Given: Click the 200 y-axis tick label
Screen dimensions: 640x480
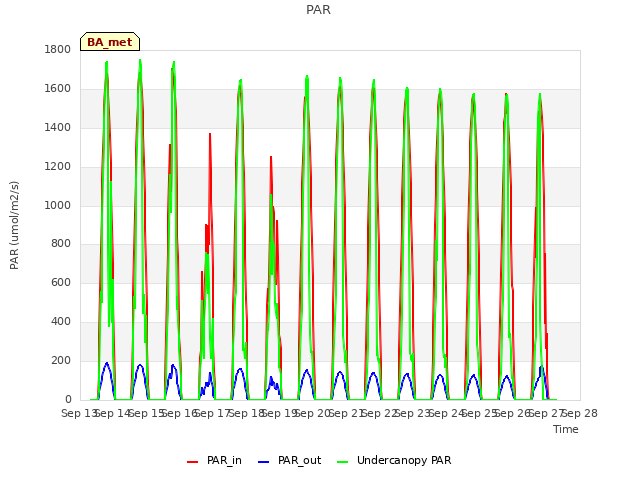Looking at the screenshot, I should (x=61, y=360).
